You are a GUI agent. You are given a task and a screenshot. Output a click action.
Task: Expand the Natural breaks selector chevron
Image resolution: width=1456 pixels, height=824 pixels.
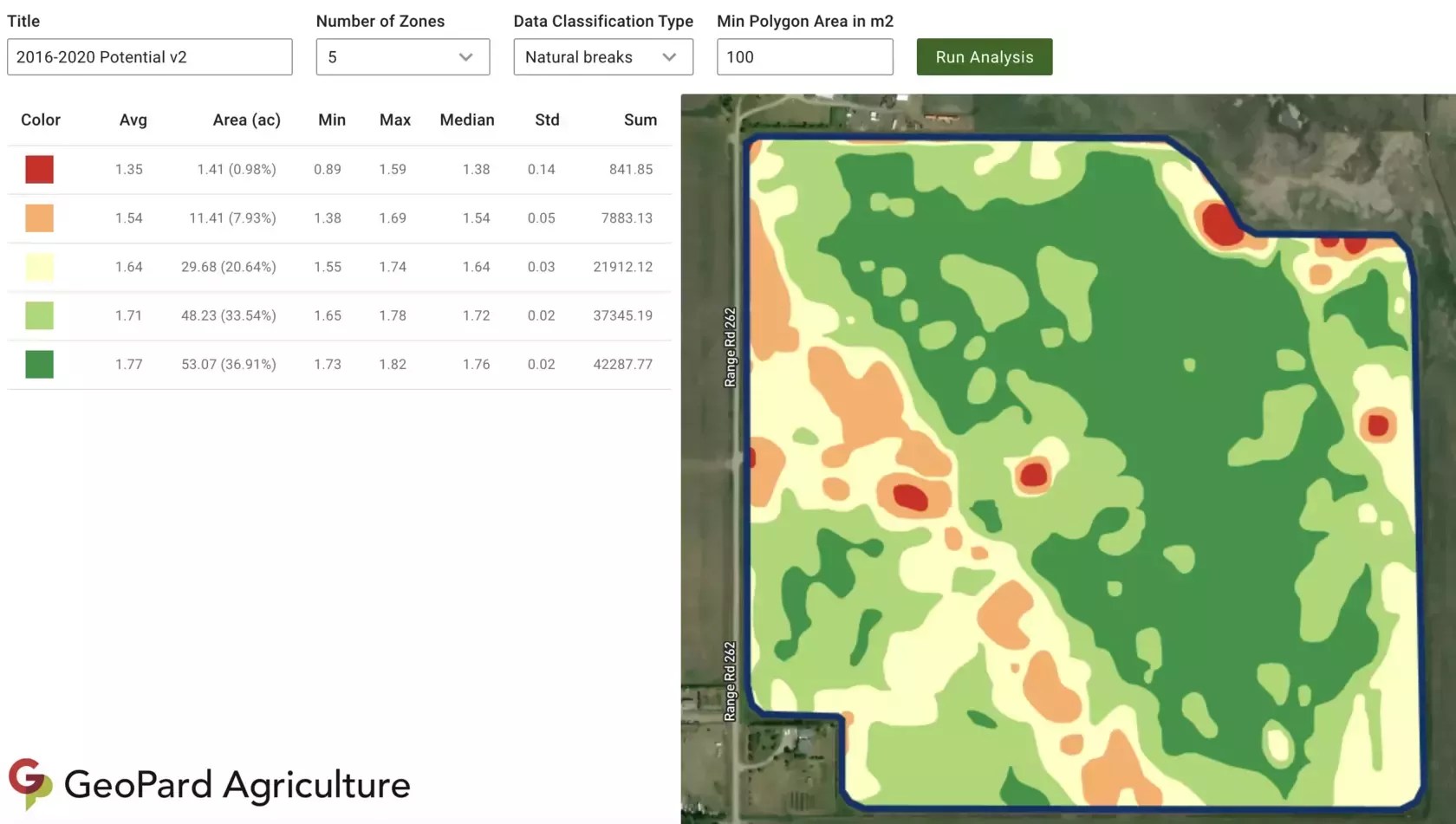(668, 57)
